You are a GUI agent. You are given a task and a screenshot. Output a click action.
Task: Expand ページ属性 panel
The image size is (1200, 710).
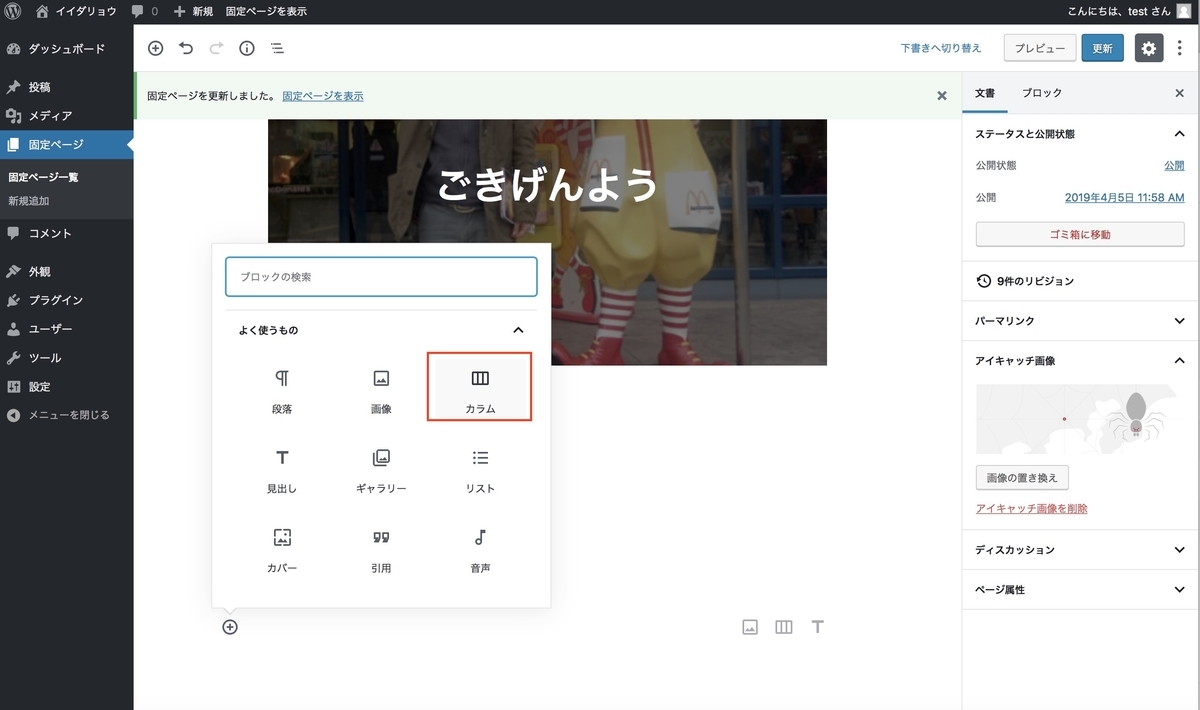pyautogui.click(x=1080, y=590)
